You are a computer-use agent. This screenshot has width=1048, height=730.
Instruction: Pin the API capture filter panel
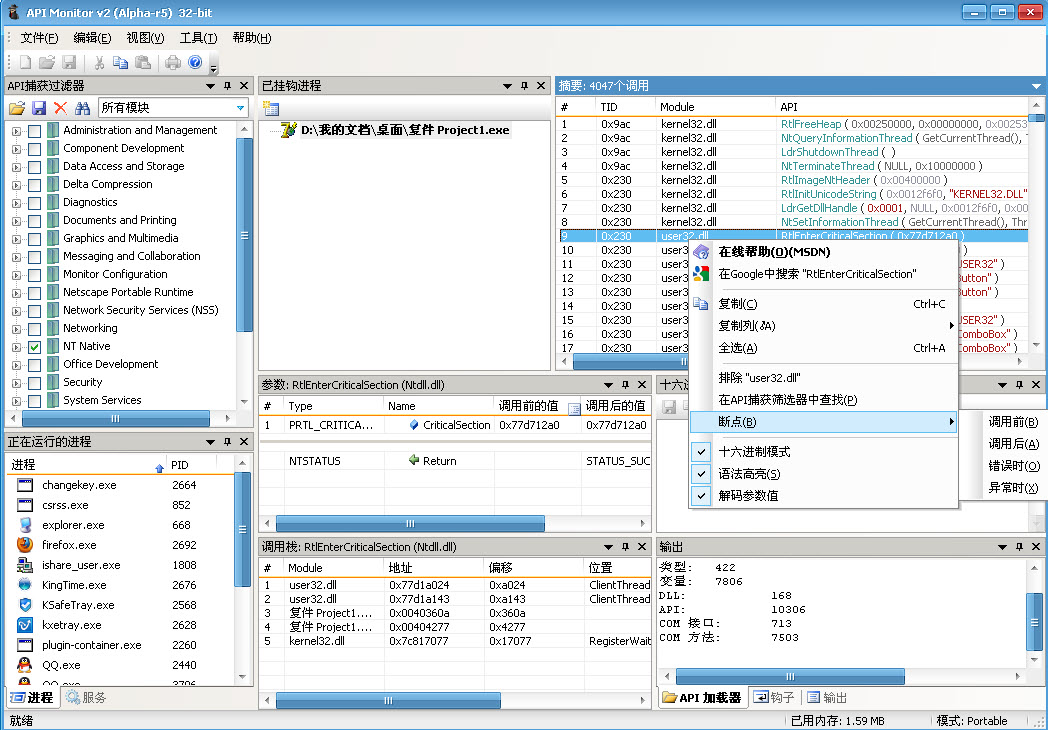pos(227,86)
